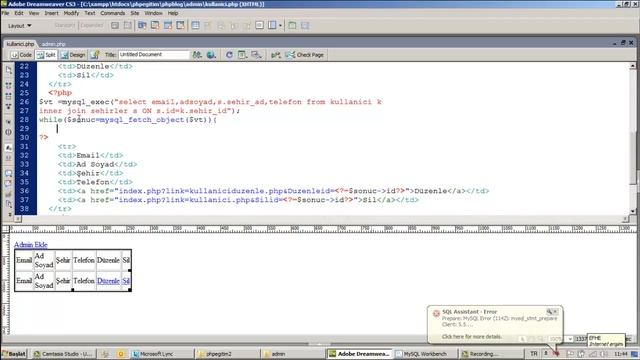Click the wrench icon in SQL Assistant popup

tap(549, 311)
